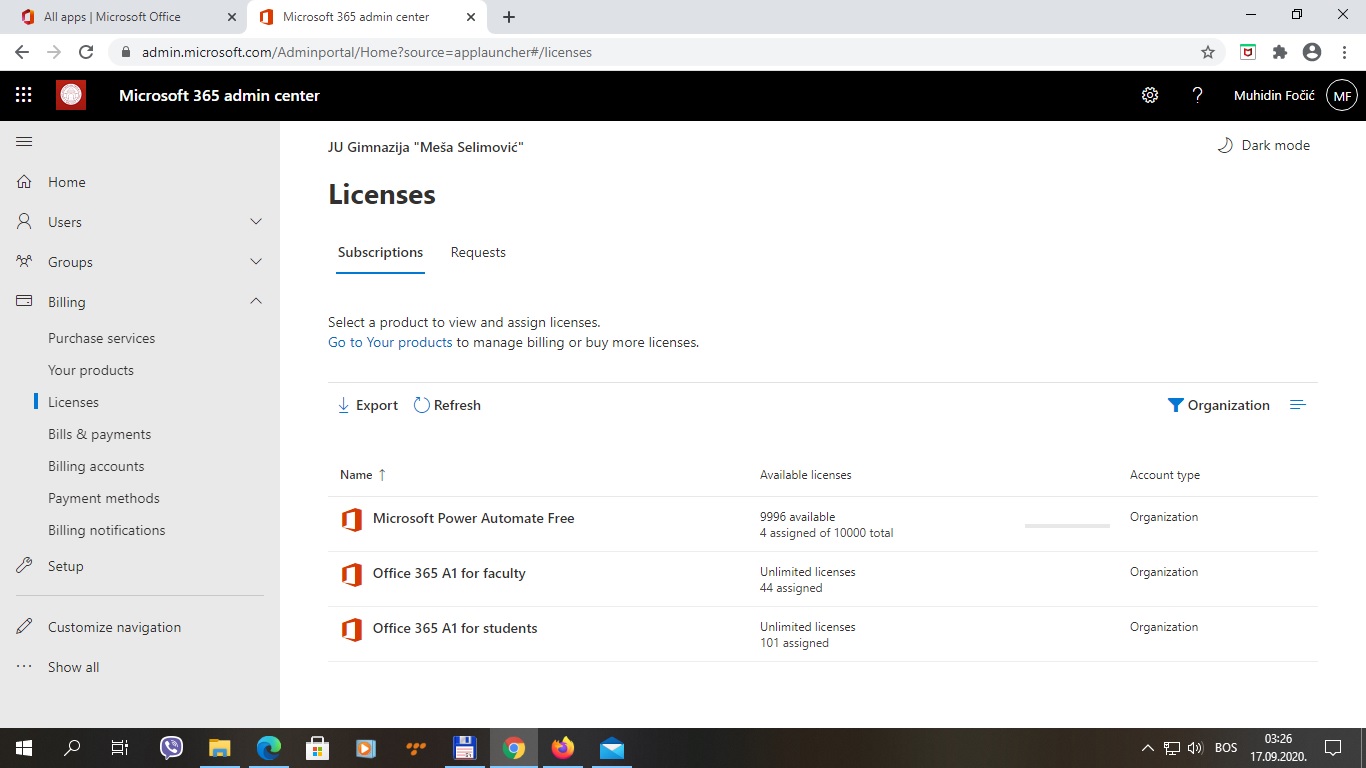The image size is (1366, 768).
Task: Click Customize navigation
Action: (115, 627)
